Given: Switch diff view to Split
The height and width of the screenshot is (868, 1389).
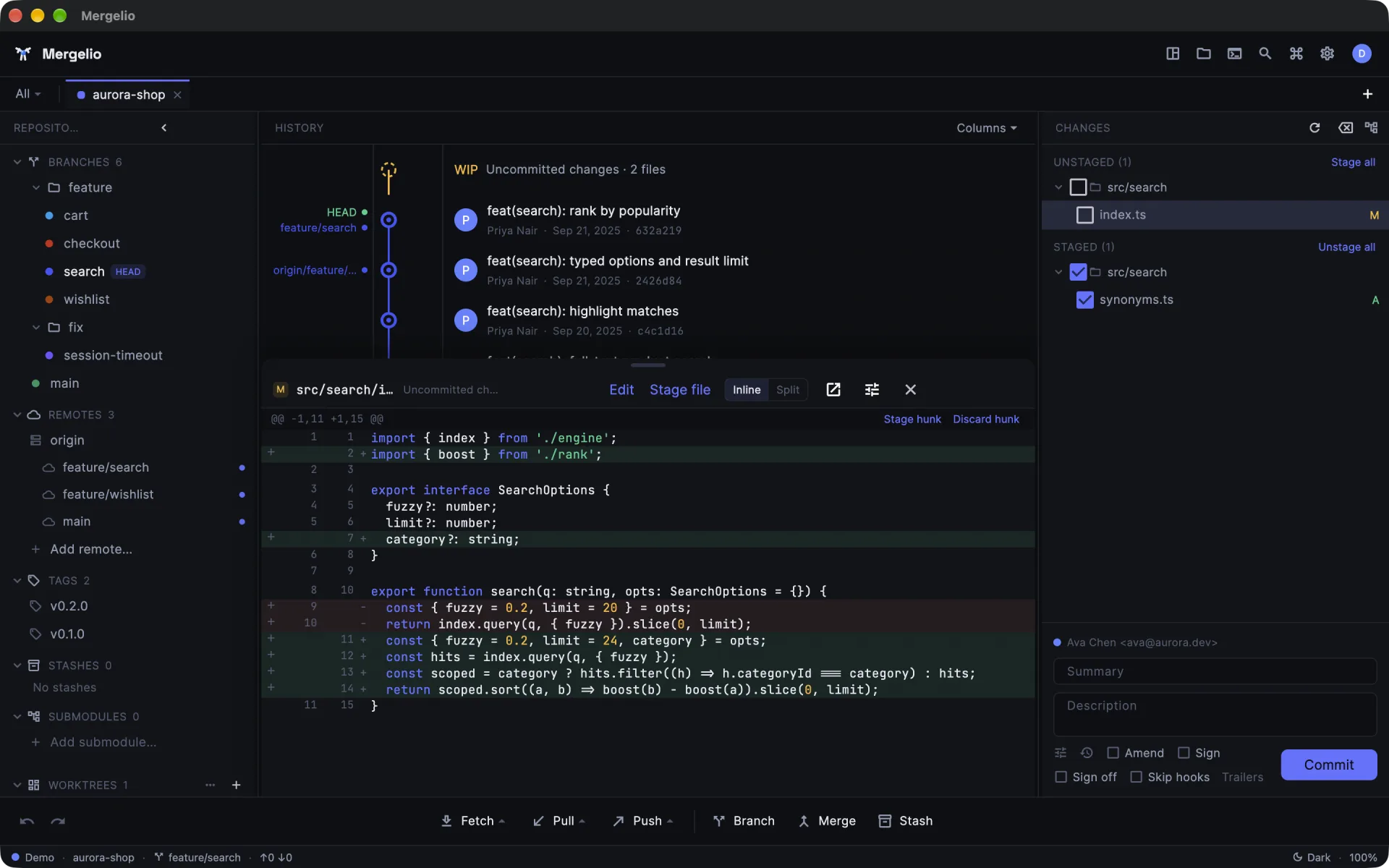Looking at the screenshot, I should click(x=788, y=390).
